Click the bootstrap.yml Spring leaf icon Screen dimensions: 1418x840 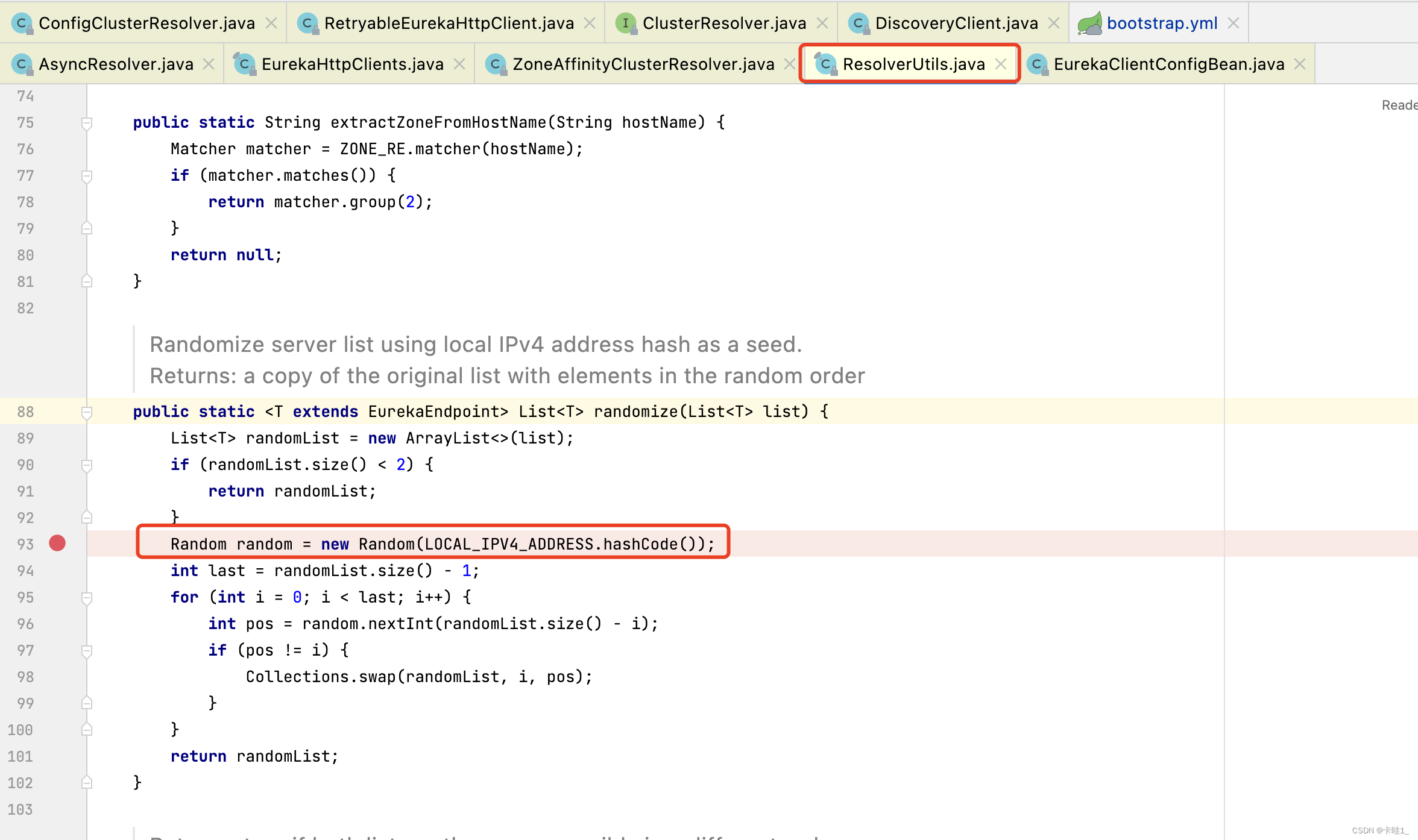click(1089, 24)
